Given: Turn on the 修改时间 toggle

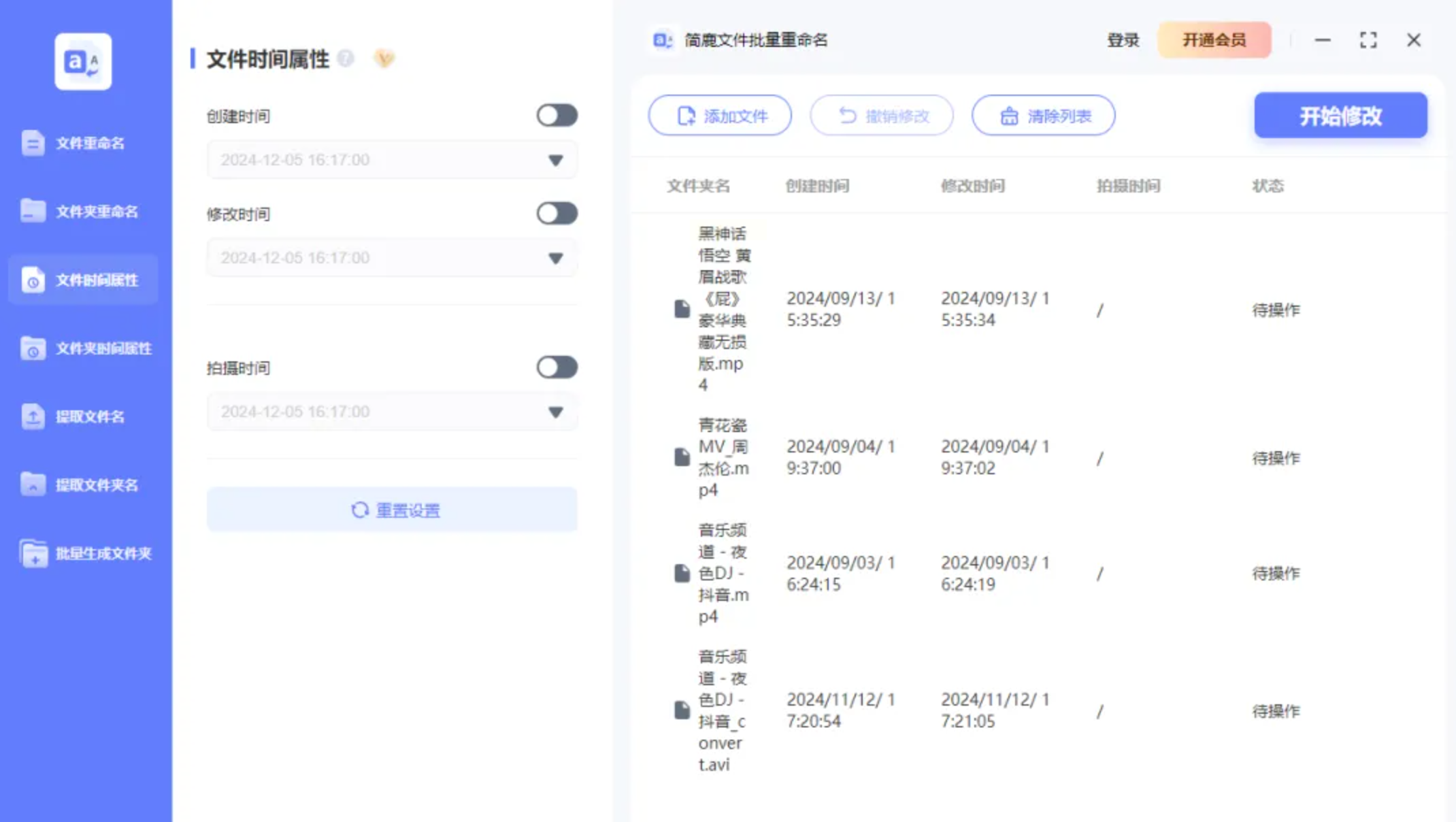Looking at the screenshot, I should tap(557, 214).
